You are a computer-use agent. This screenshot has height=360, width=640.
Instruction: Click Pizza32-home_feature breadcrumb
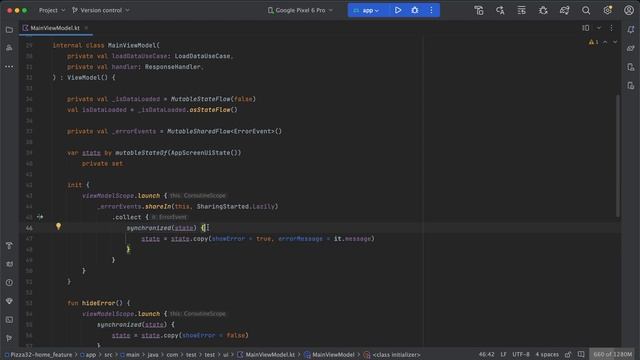click(x=38, y=355)
